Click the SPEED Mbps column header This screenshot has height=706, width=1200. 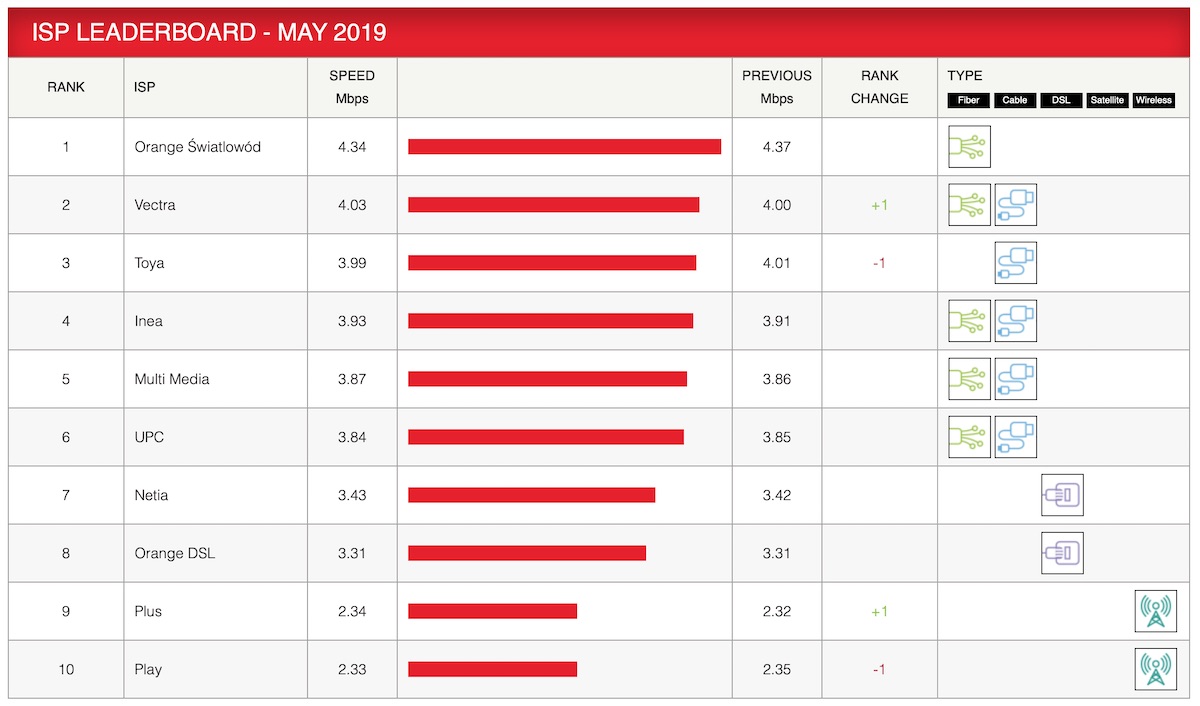pyautogui.click(x=352, y=87)
